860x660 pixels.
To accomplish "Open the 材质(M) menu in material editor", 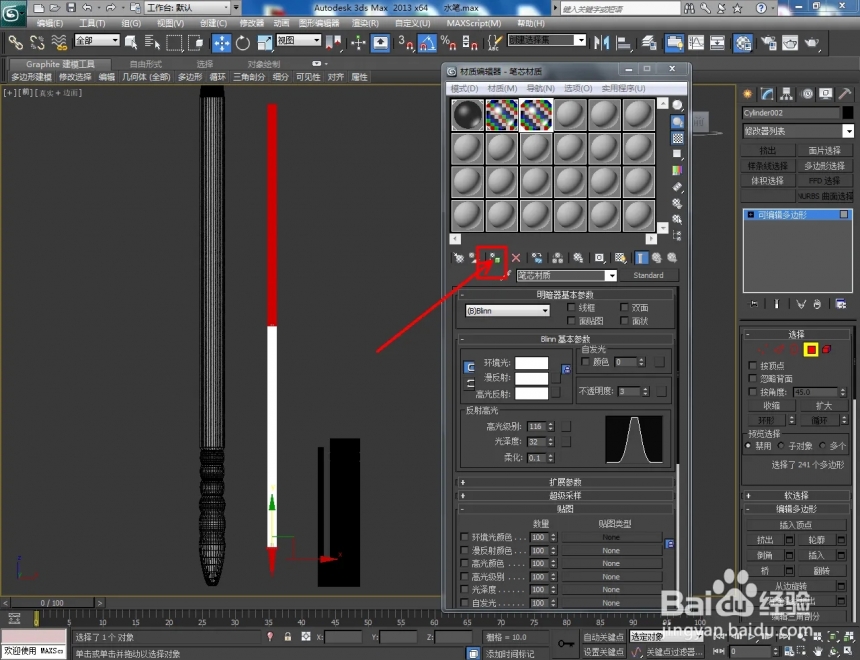I will tap(502, 88).
